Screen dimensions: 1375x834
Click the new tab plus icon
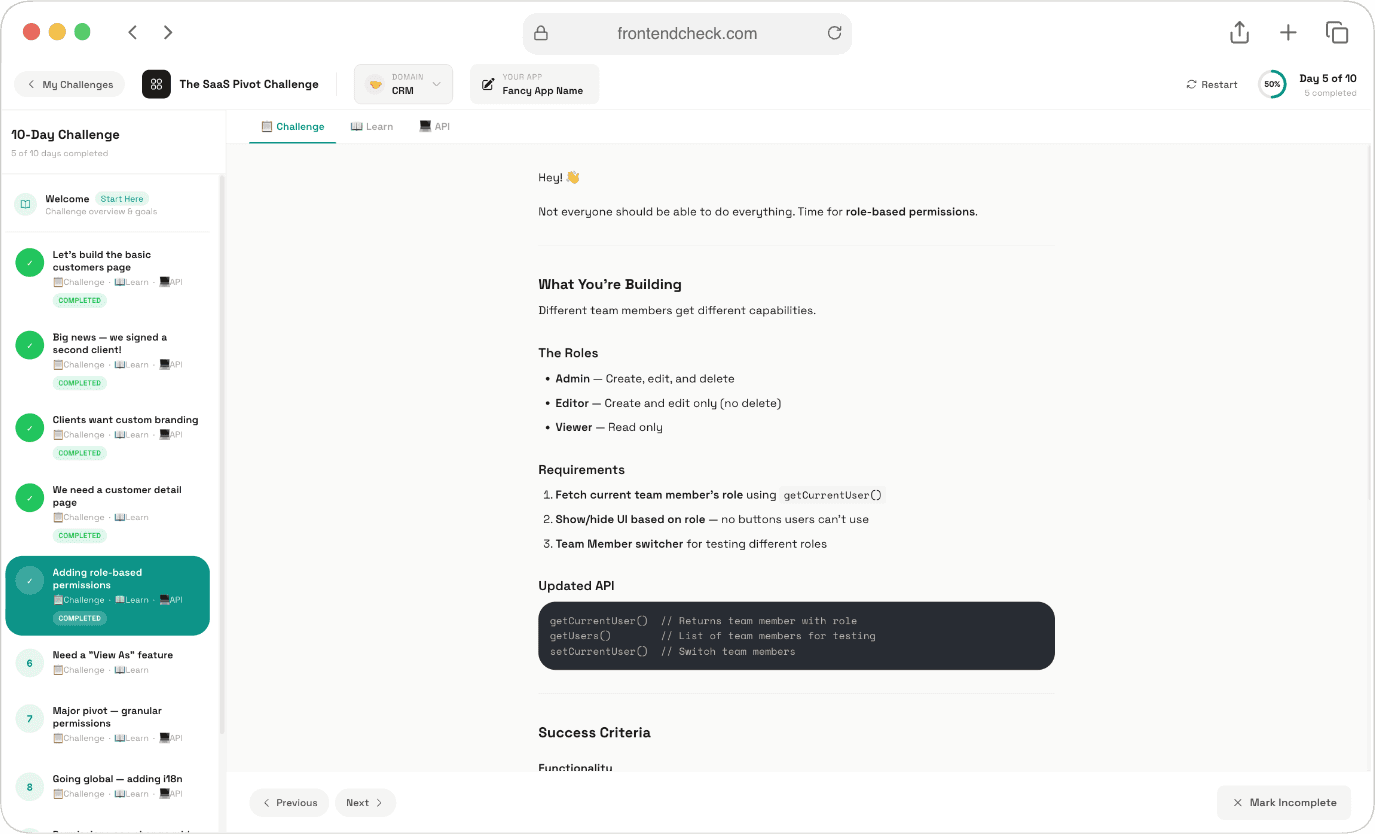1288,32
